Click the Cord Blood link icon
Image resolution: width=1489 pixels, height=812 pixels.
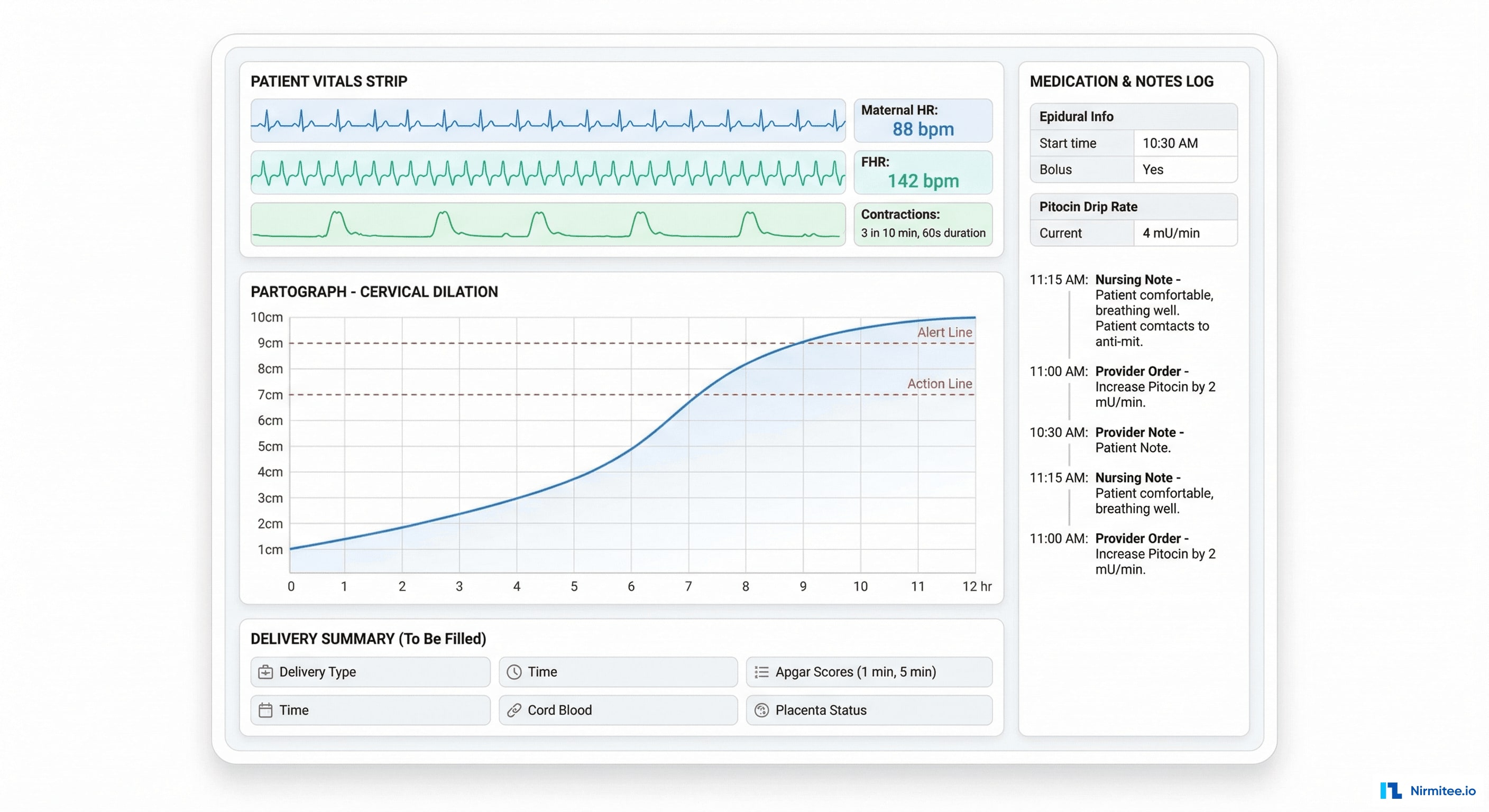click(x=513, y=709)
